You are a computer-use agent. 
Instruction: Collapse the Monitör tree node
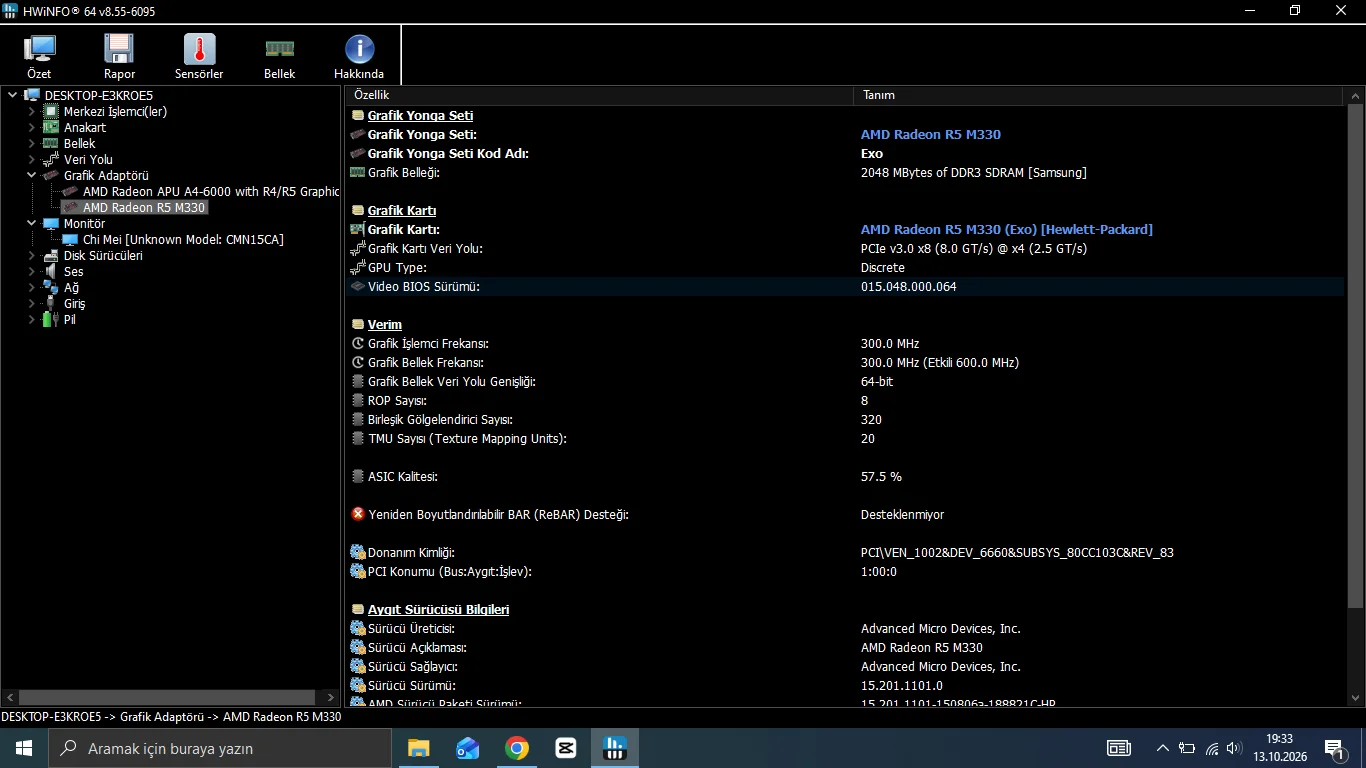click(x=32, y=224)
